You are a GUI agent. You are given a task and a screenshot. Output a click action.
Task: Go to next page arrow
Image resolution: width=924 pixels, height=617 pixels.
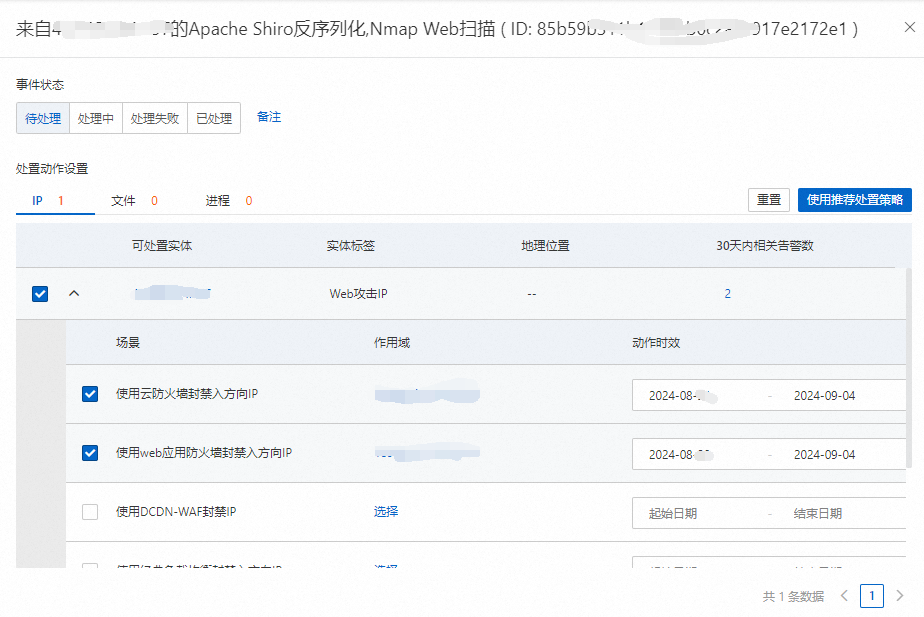click(x=899, y=596)
